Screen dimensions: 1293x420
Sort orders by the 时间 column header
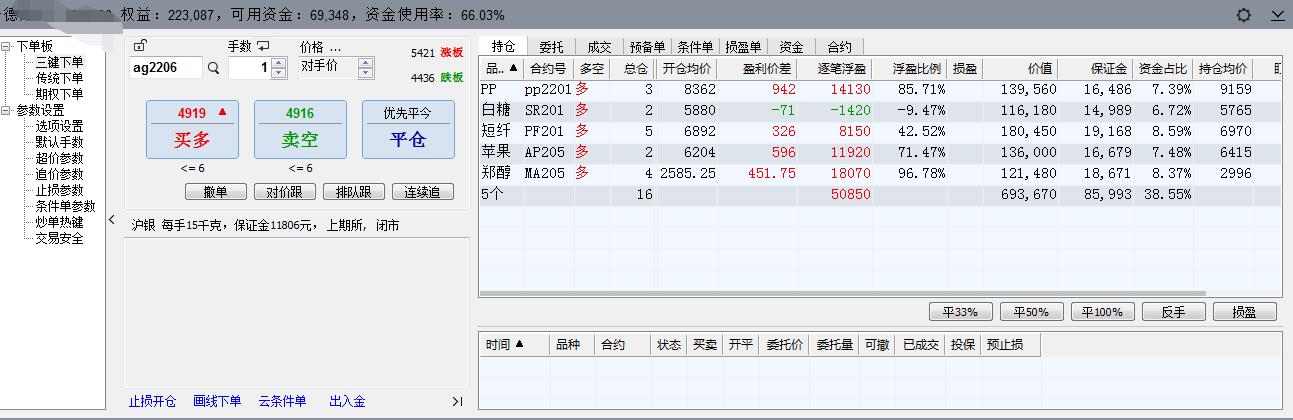[x=514, y=345]
